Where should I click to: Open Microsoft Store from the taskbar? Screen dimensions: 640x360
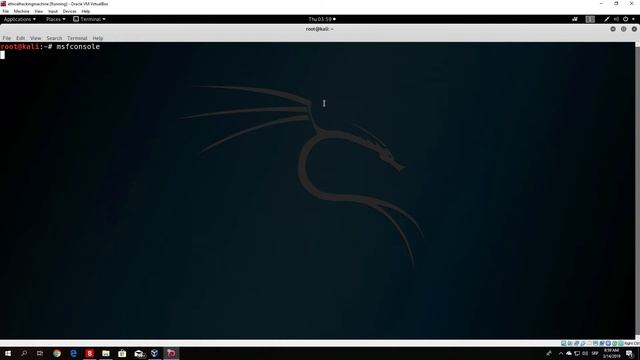(x=122, y=353)
